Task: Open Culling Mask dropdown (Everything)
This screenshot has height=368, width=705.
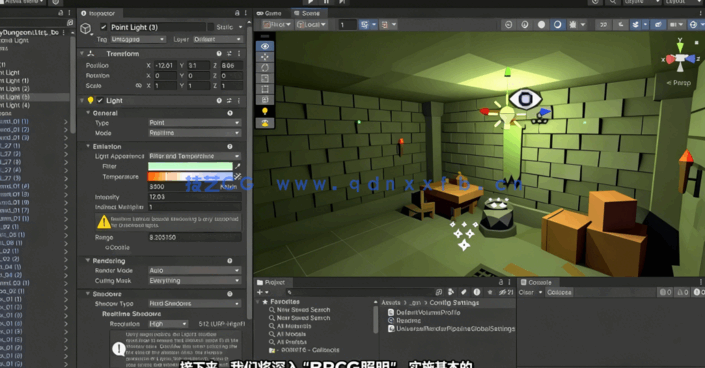Action: click(x=195, y=281)
